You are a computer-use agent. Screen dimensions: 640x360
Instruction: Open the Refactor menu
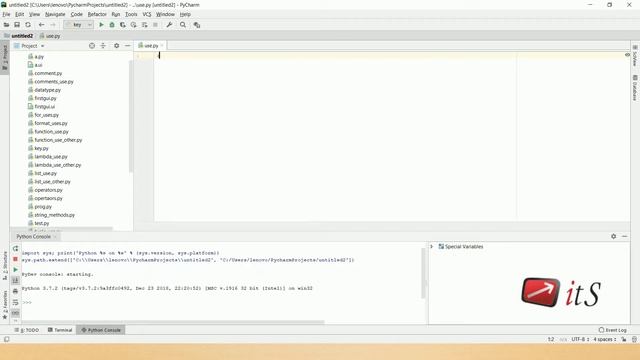coord(97,14)
